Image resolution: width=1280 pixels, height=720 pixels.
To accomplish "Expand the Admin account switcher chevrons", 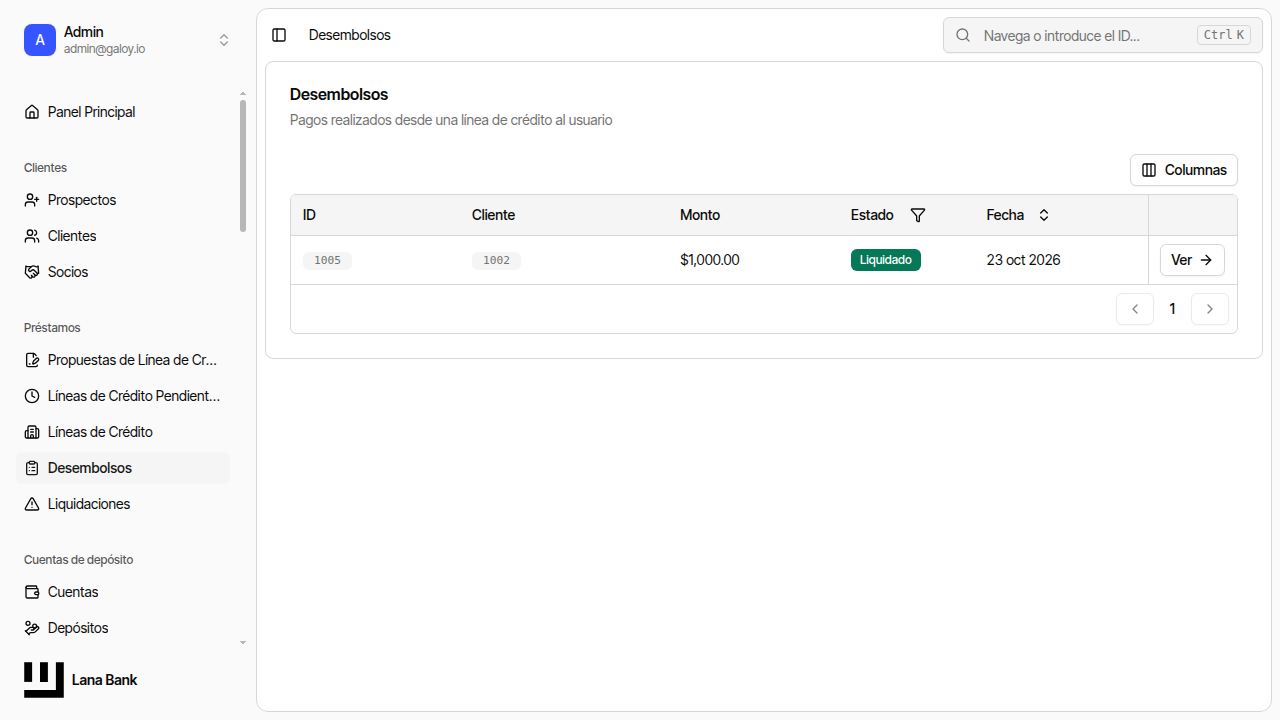I will click(x=224, y=40).
